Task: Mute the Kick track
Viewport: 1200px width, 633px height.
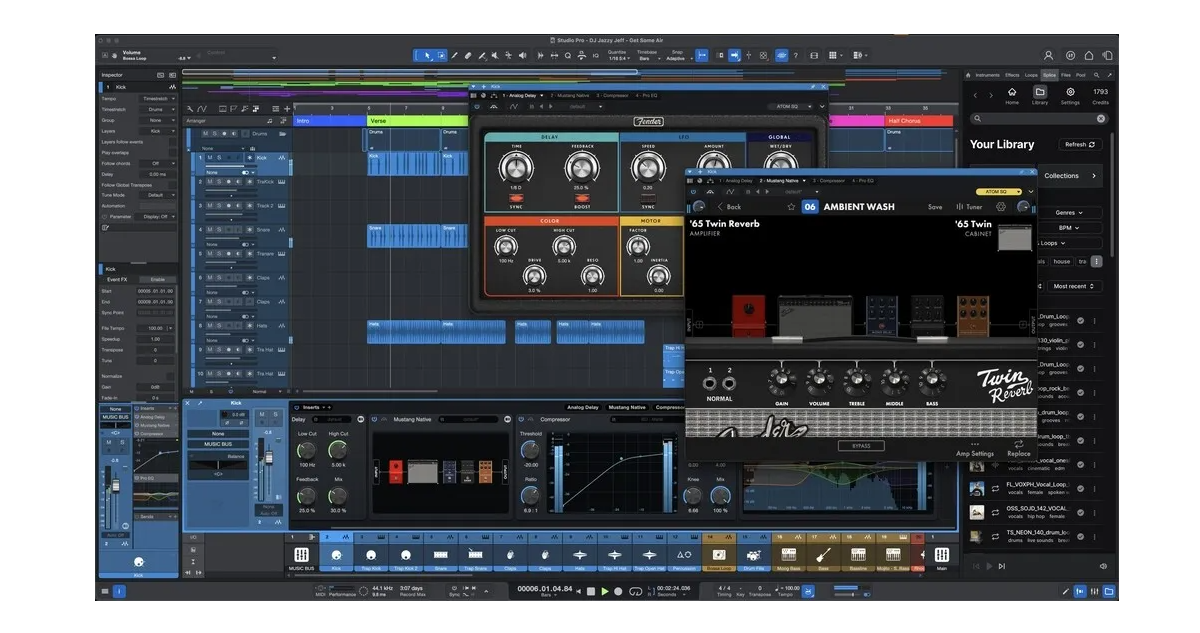Action: coord(209,157)
